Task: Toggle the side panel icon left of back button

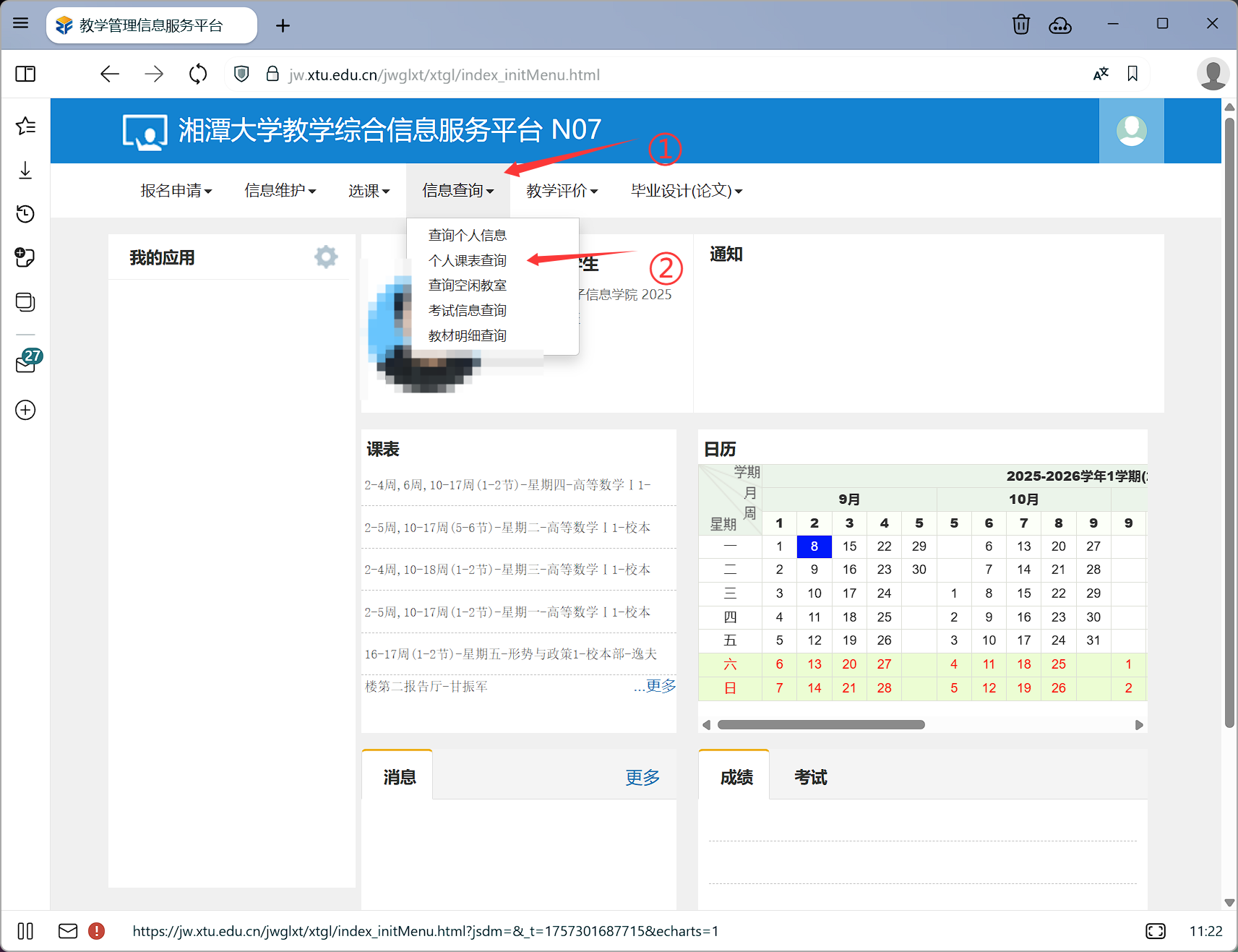Action: tap(25, 74)
